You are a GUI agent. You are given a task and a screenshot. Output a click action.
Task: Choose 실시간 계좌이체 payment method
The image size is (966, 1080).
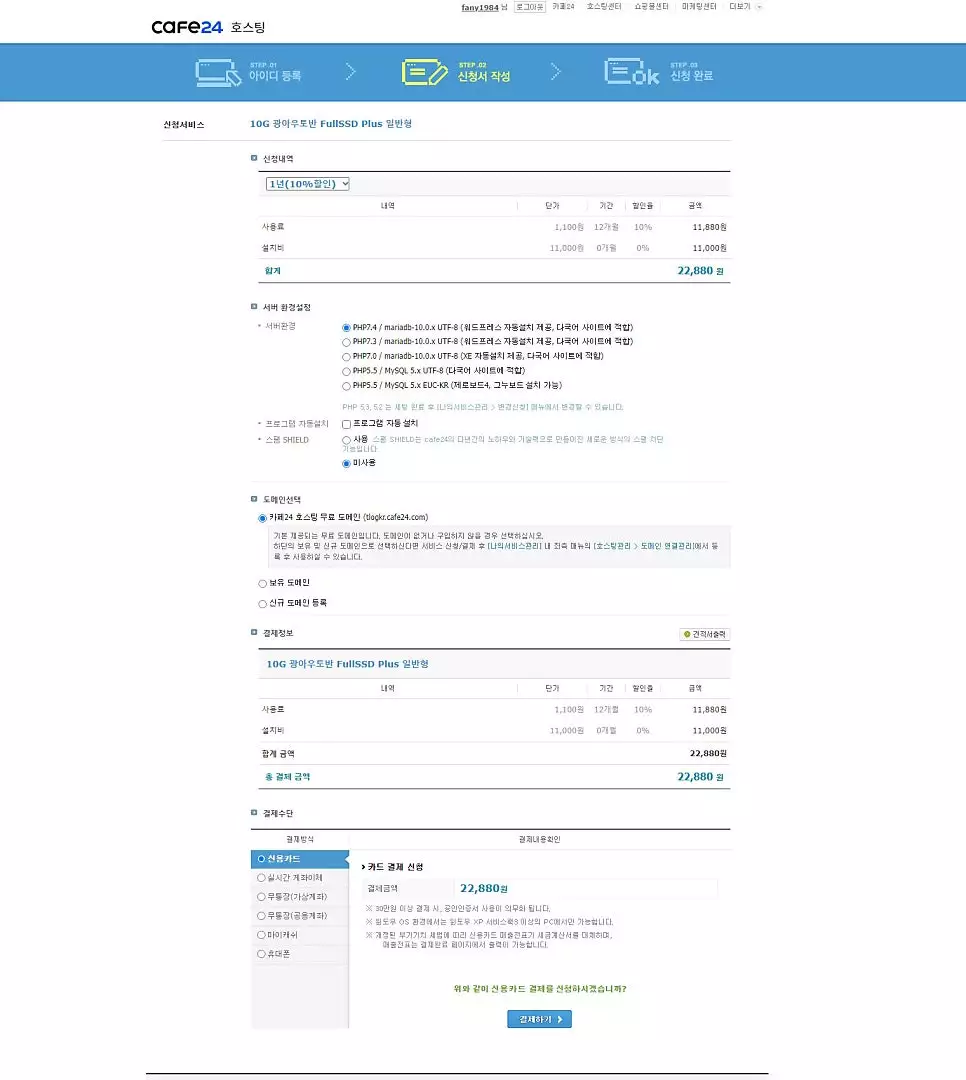(x=262, y=878)
